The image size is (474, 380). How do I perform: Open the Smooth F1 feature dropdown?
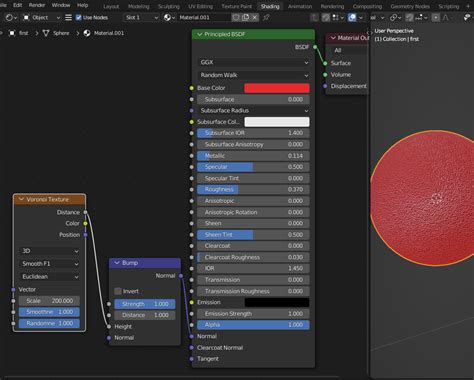pyautogui.click(x=49, y=264)
